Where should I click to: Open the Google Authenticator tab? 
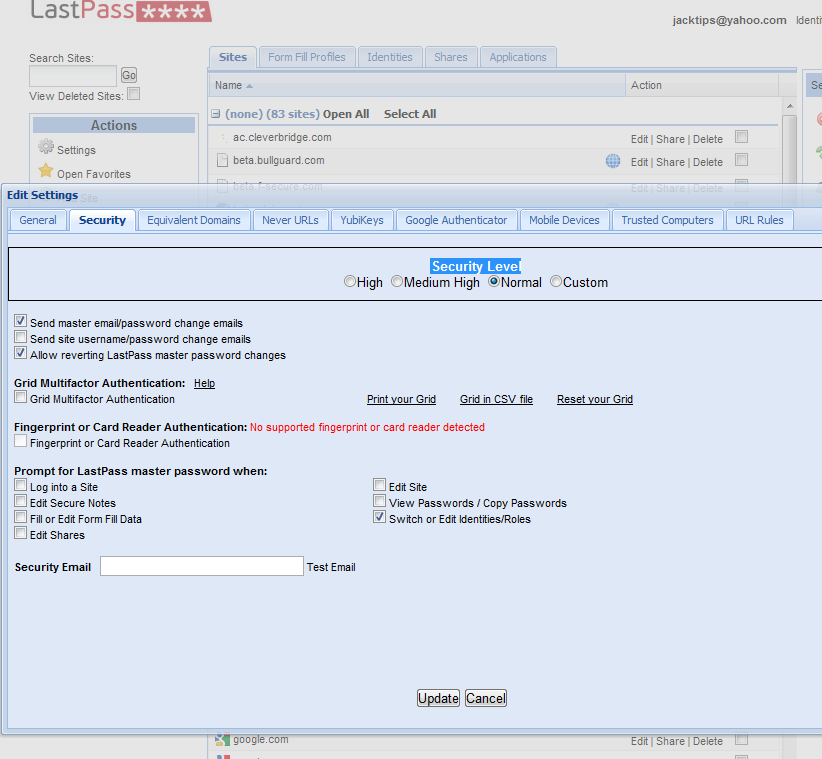coord(456,220)
